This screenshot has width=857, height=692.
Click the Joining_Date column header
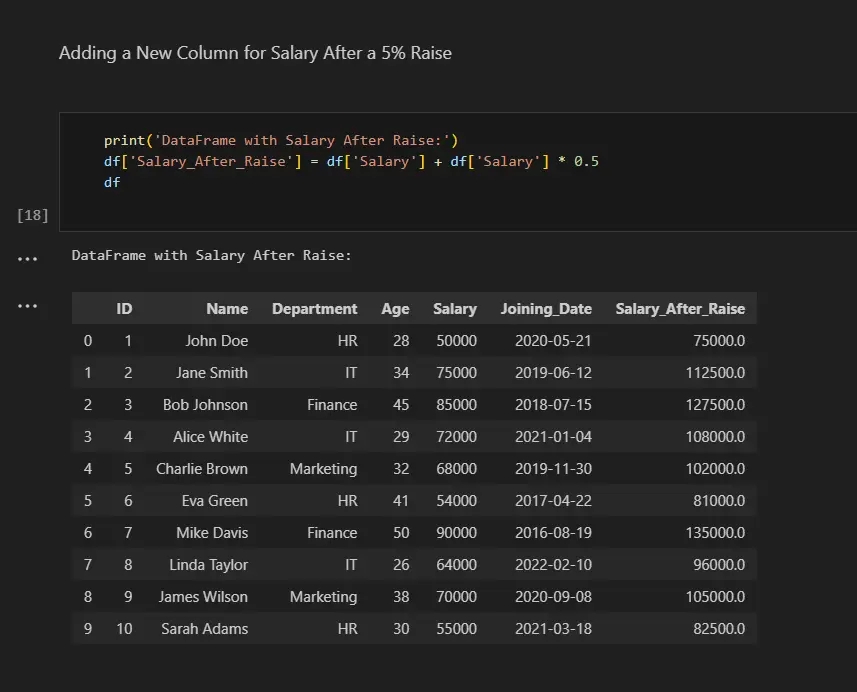pyautogui.click(x=546, y=309)
